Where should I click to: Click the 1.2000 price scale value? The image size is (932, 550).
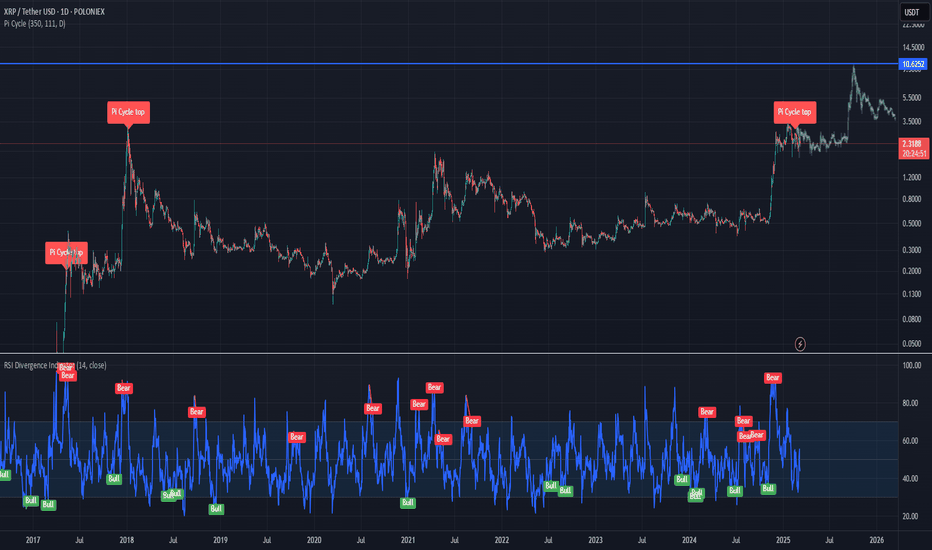click(913, 177)
